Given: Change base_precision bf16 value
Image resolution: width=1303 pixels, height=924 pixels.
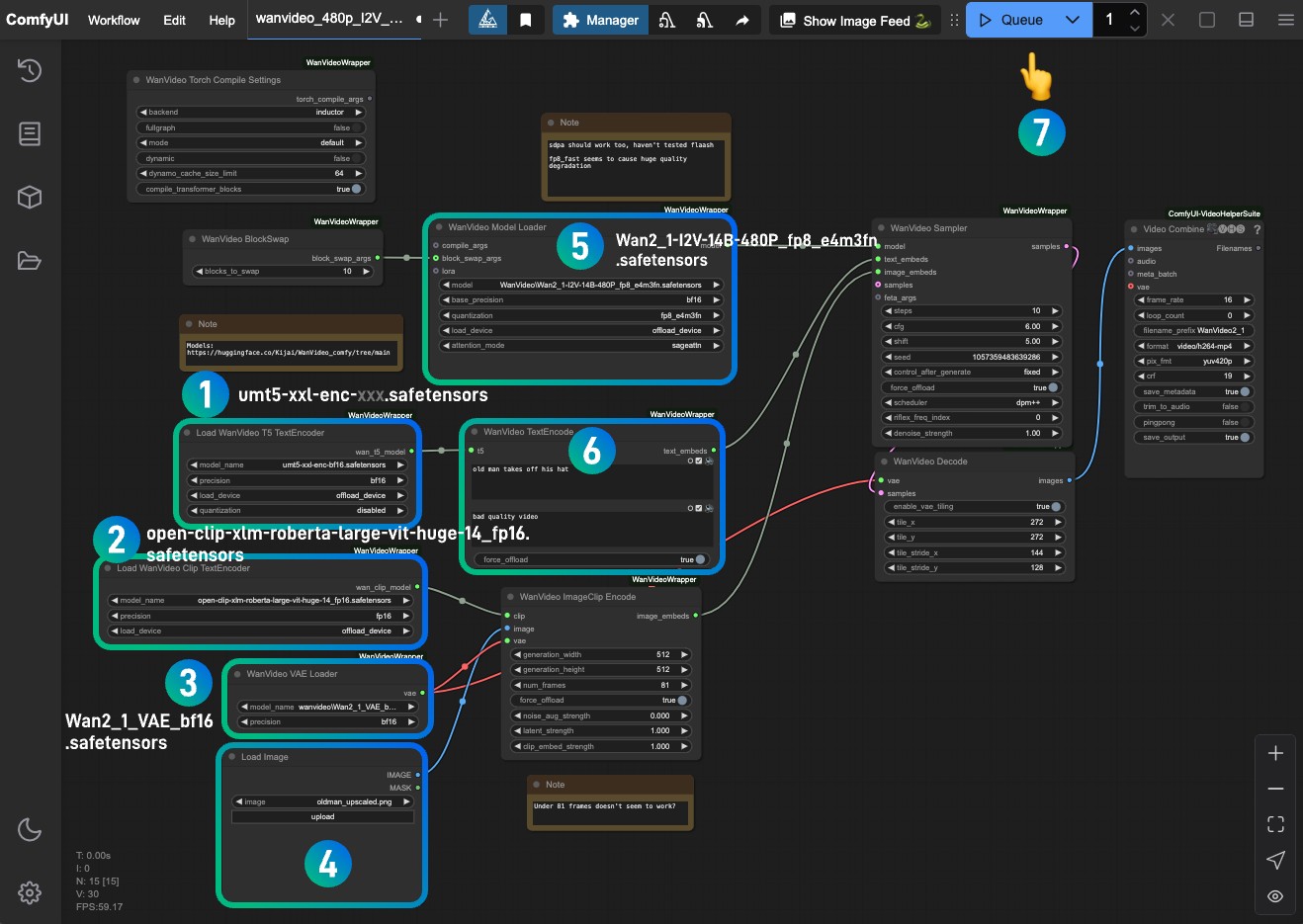Looking at the screenshot, I should point(581,299).
